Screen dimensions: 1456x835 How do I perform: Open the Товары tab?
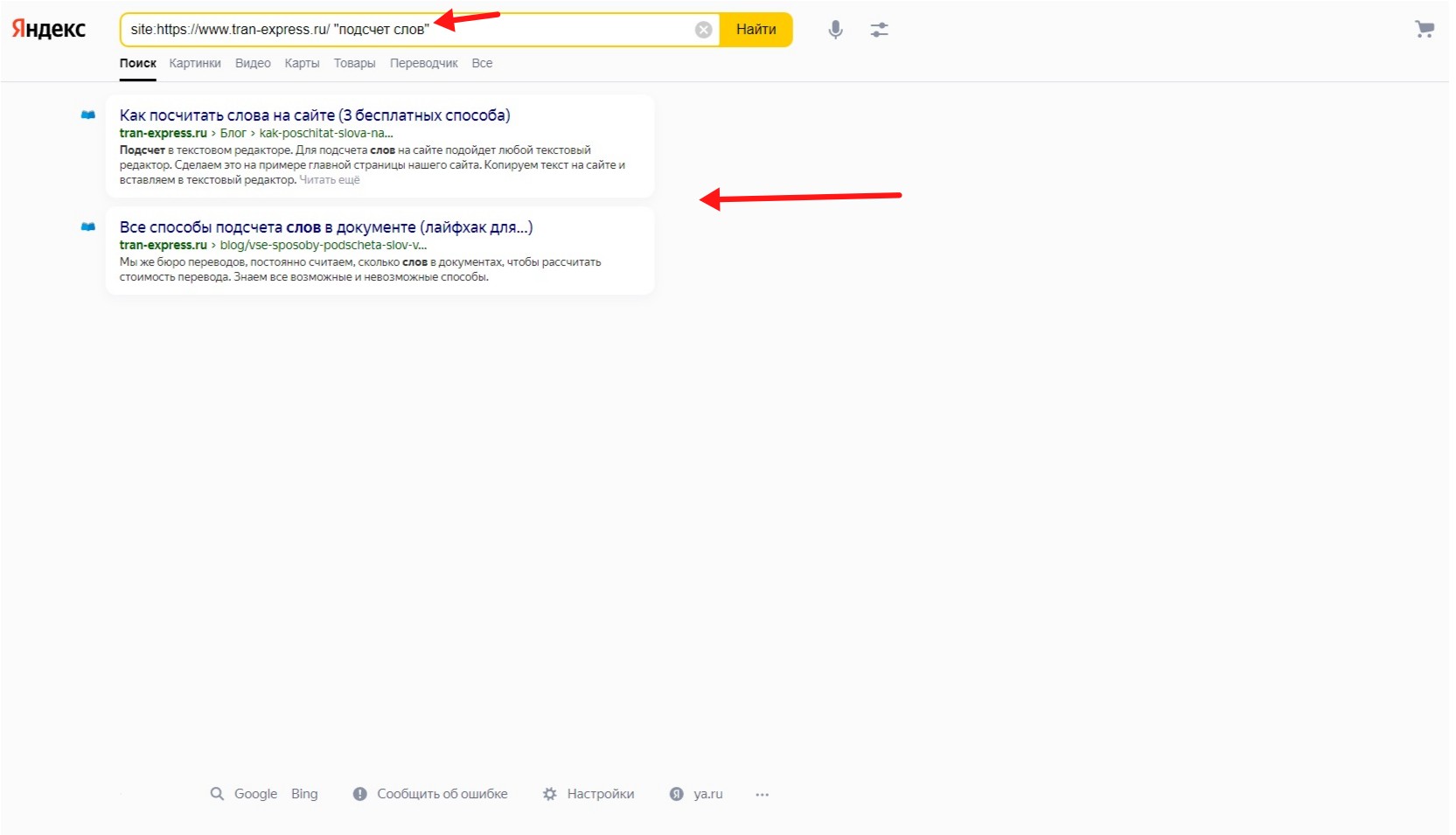tap(354, 63)
